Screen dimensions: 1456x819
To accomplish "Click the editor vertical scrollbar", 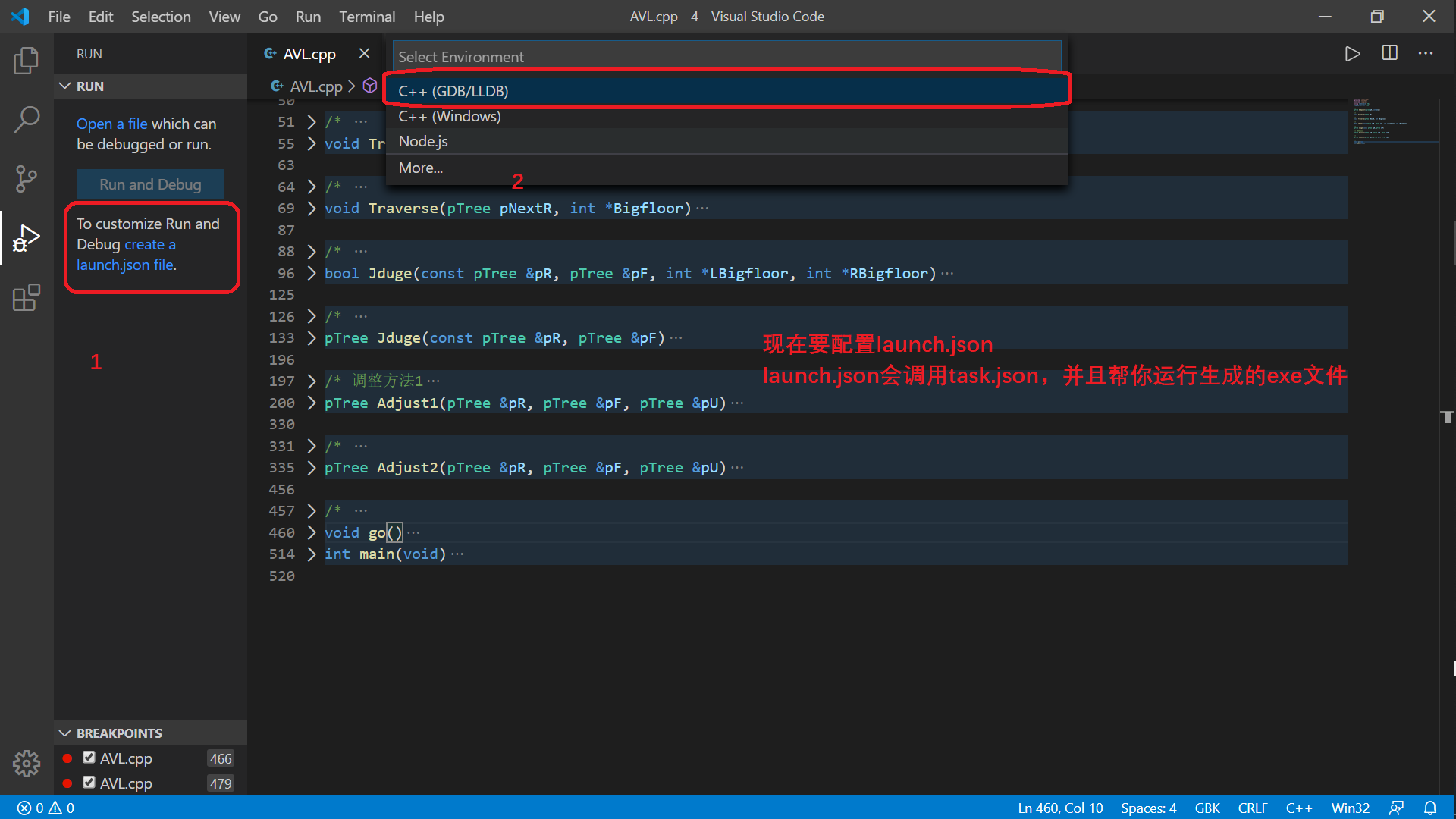I will tap(1447, 447).
